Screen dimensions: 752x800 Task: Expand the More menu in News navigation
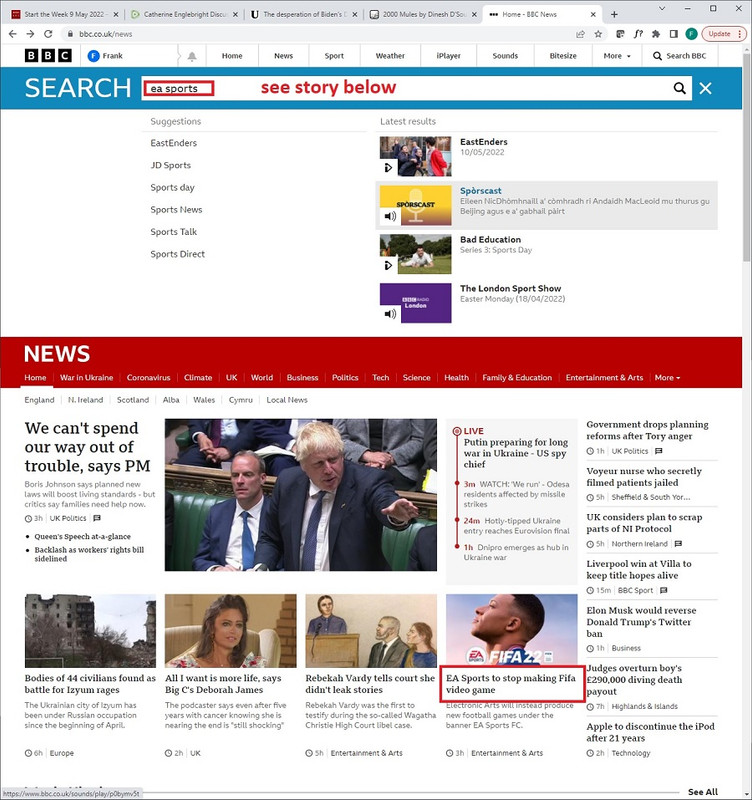pyautogui.click(x=667, y=378)
